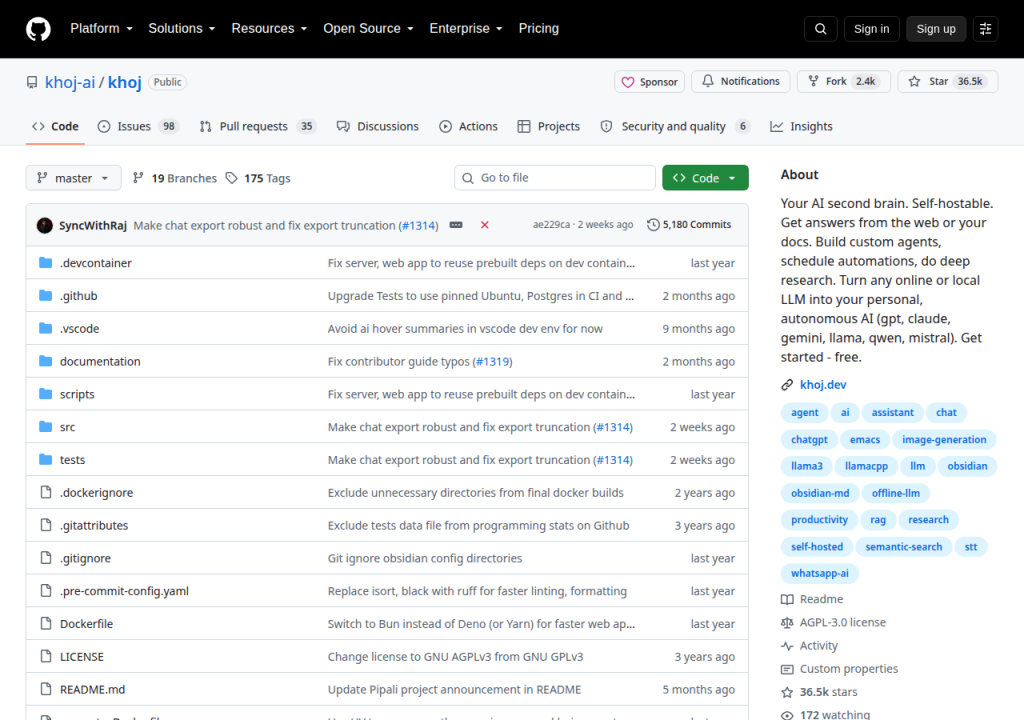Screen dimensions: 1024x720
Task: Click the 175 Tags tag icon
Action: pyautogui.click(x=231, y=178)
